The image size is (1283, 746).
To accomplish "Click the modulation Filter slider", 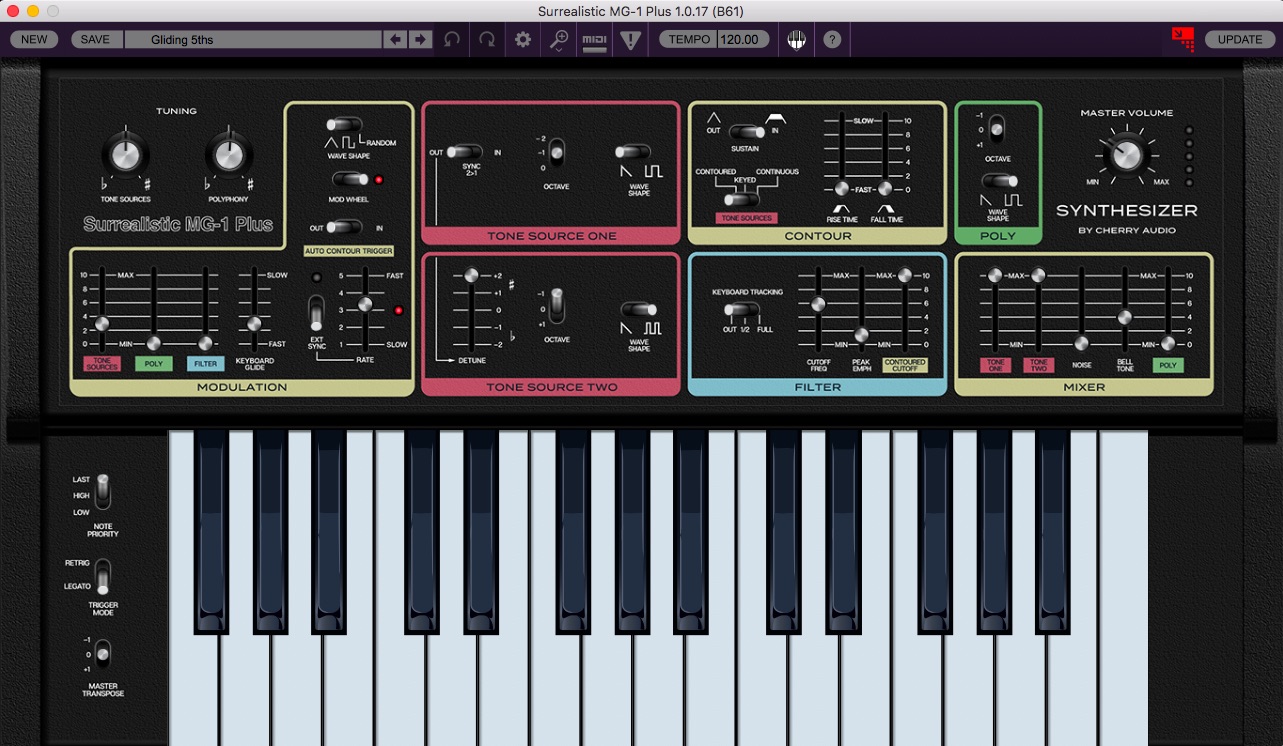I will pos(205,343).
